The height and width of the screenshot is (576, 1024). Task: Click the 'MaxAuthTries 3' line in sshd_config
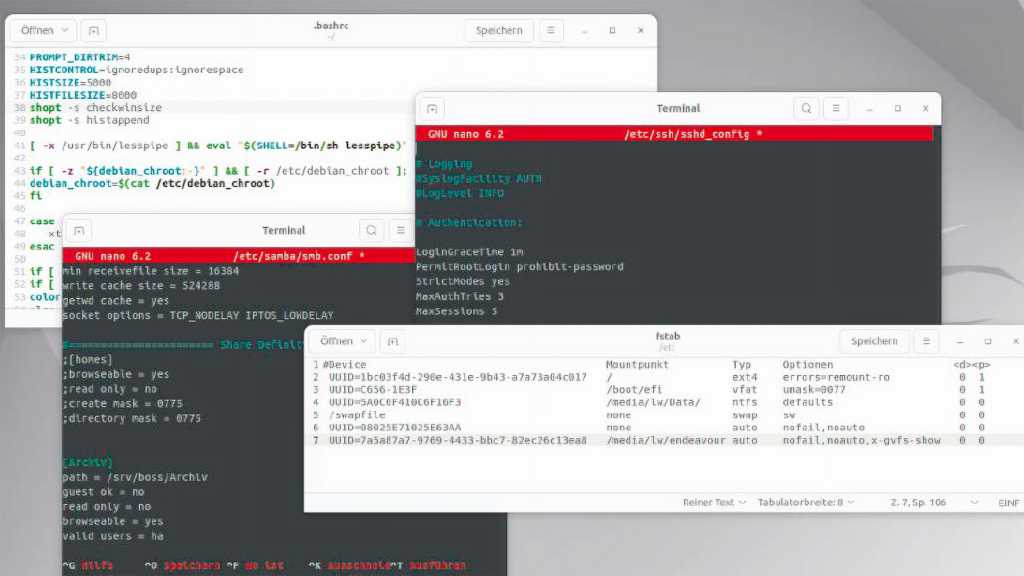point(460,296)
